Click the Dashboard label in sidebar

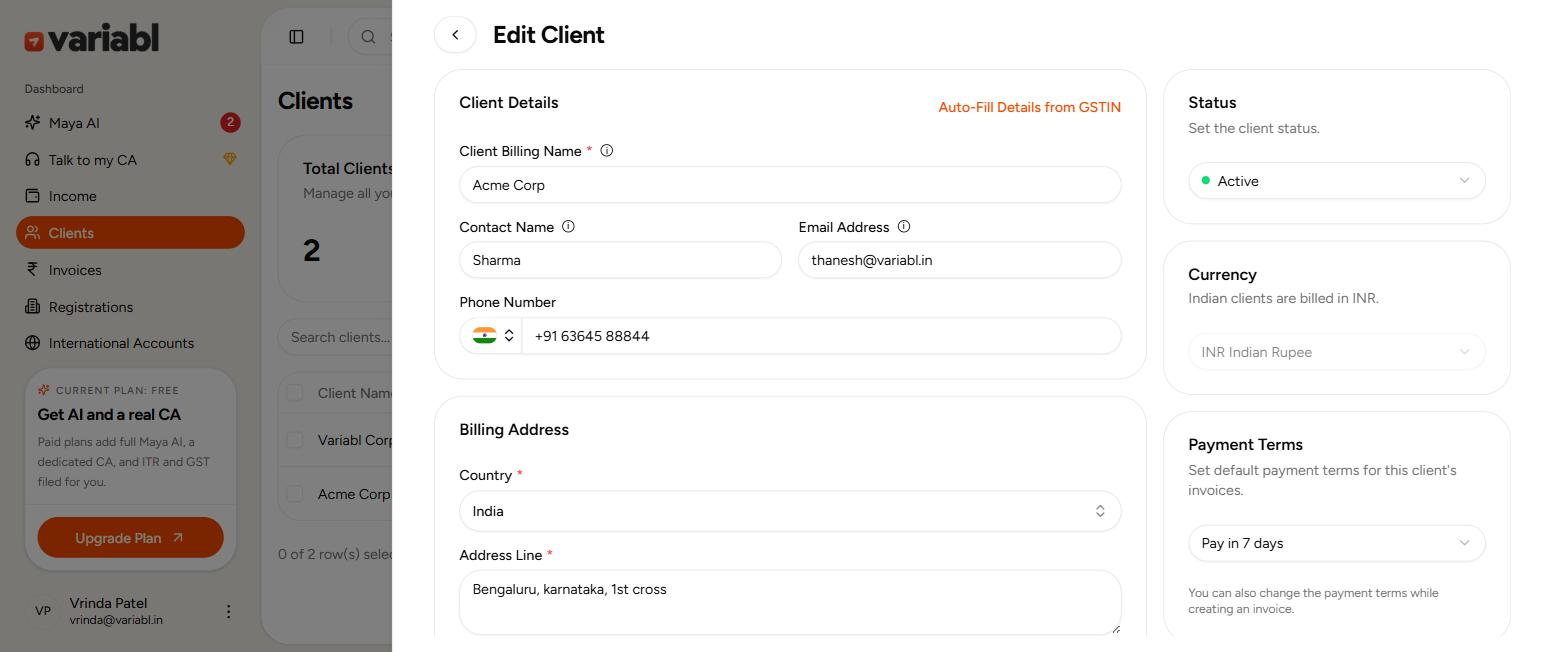pos(54,89)
